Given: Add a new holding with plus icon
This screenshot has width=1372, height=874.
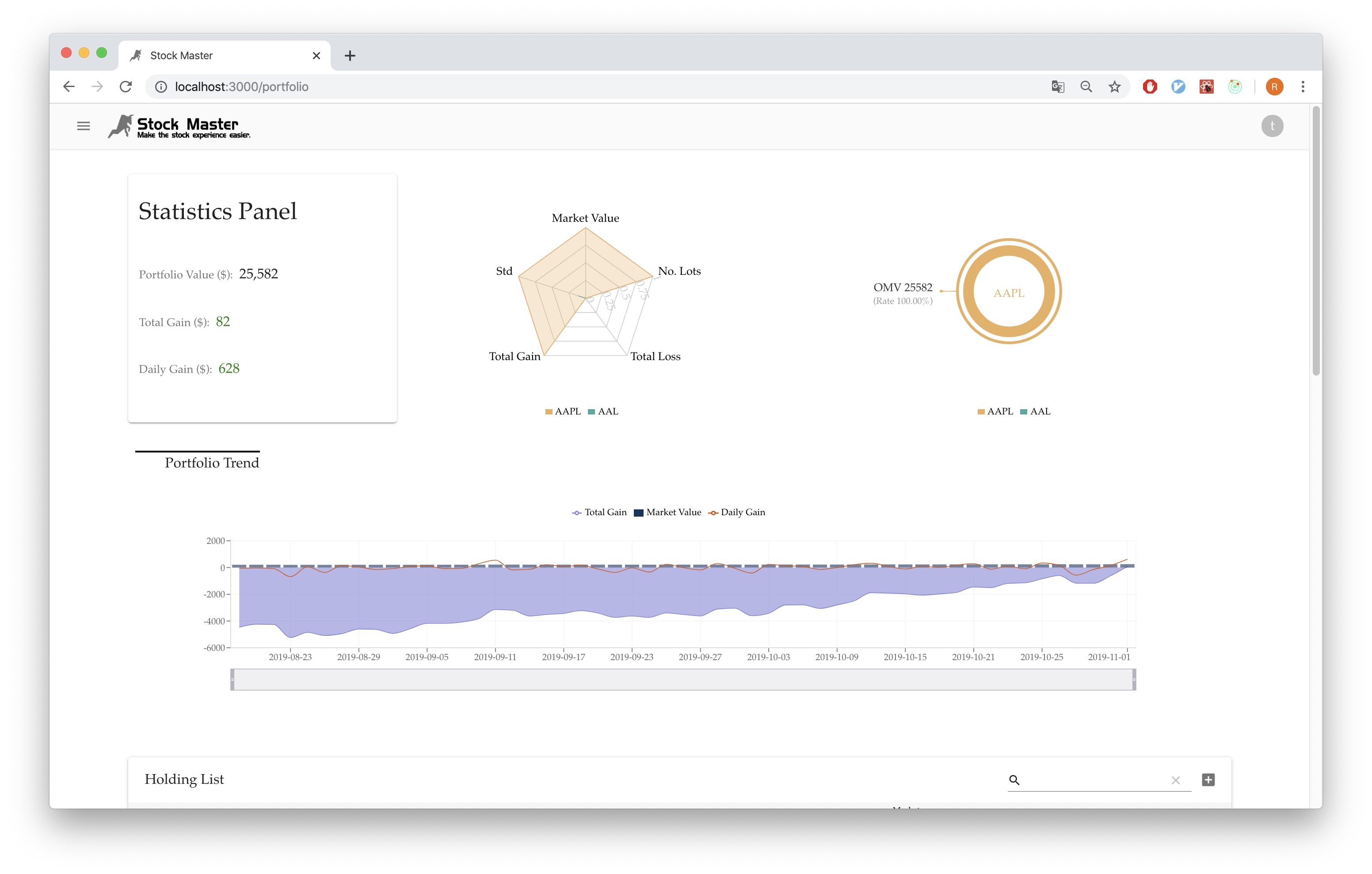Looking at the screenshot, I should pos(1208,779).
